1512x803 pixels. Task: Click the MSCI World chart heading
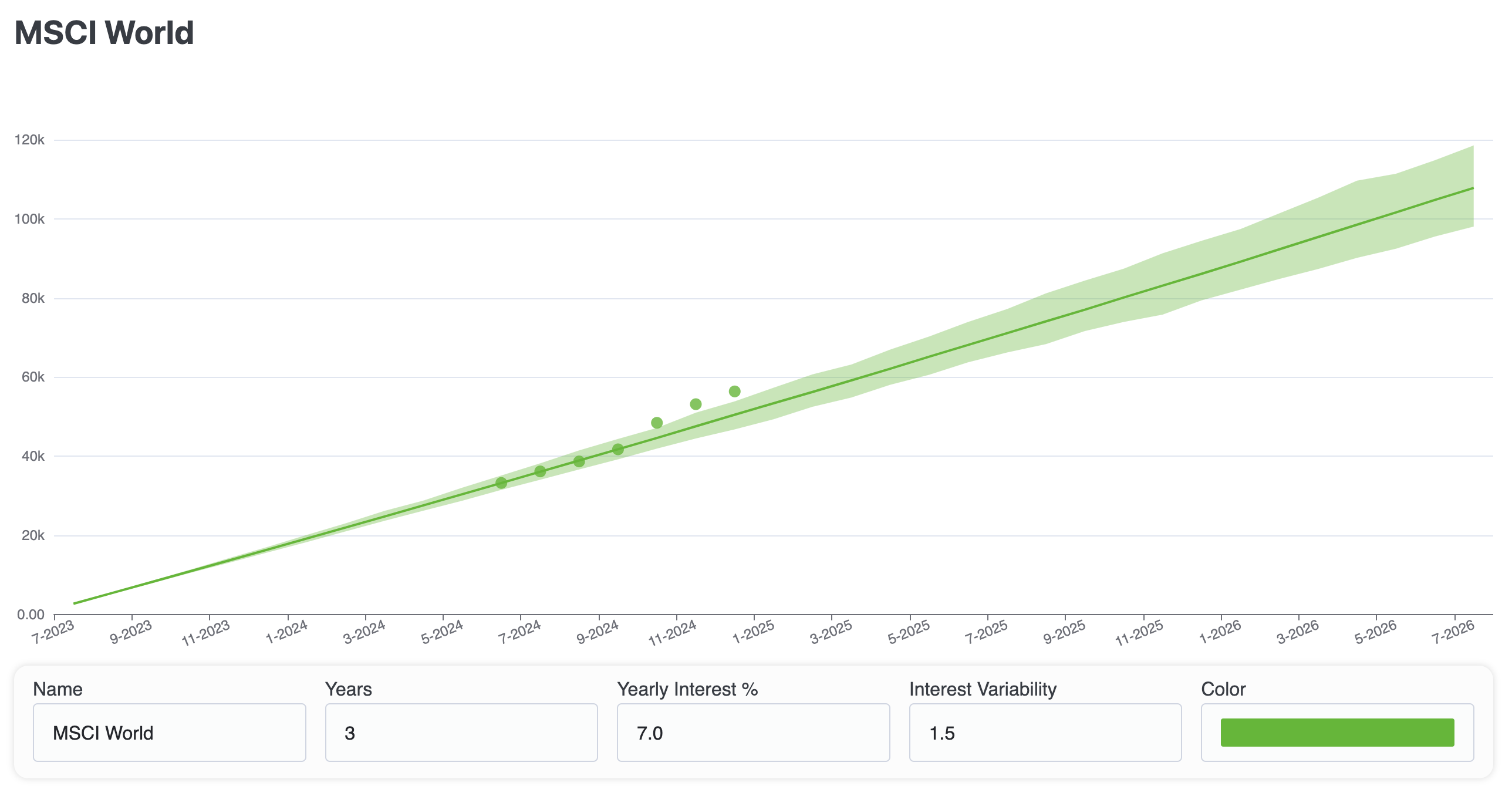tap(104, 32)
